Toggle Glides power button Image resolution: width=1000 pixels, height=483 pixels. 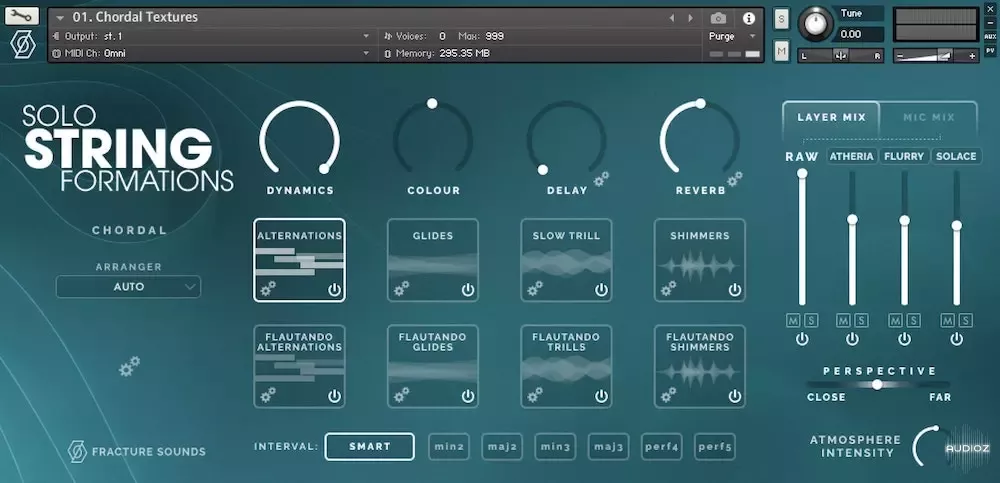pos(468,290)
